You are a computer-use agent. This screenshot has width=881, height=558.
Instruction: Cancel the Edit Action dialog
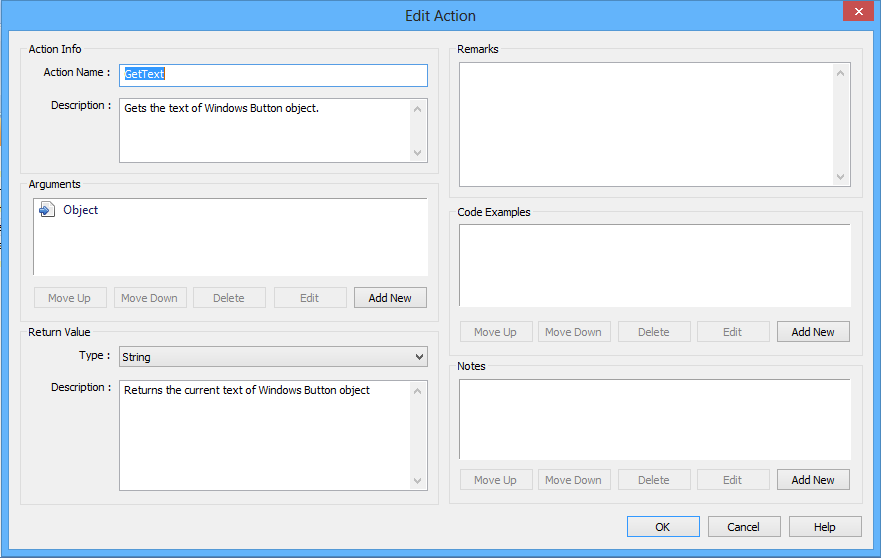(744, 527)
